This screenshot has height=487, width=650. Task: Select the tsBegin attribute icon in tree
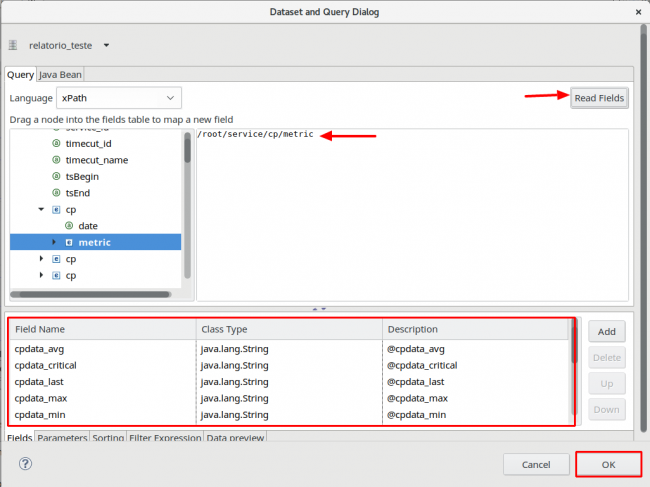pos(56,176)
